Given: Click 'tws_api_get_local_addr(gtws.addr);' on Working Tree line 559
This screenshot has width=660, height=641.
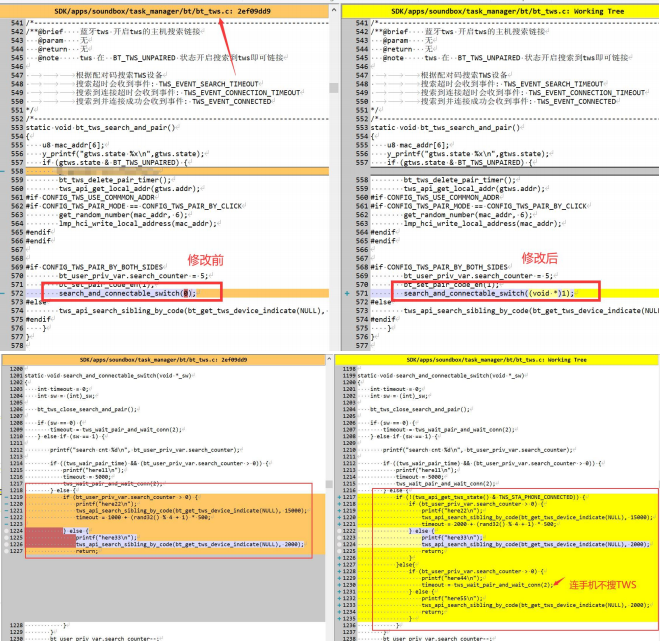Looking at the screenshot, I should [474, 189].
